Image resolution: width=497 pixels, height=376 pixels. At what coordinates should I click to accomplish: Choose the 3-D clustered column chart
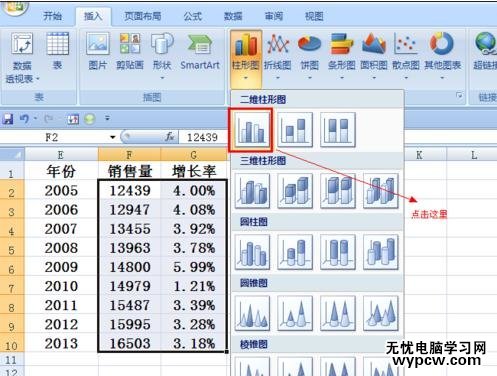252,191
